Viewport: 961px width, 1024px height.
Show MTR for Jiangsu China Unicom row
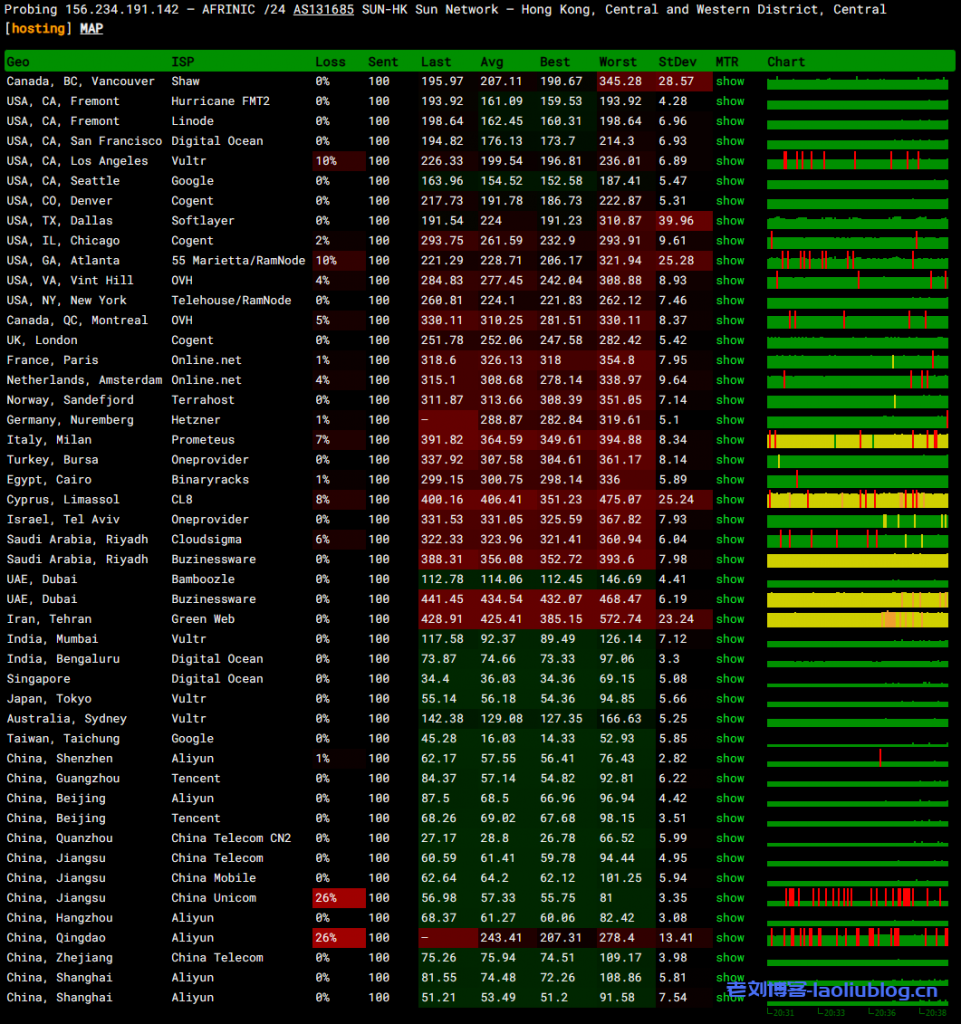pos(730,898)
